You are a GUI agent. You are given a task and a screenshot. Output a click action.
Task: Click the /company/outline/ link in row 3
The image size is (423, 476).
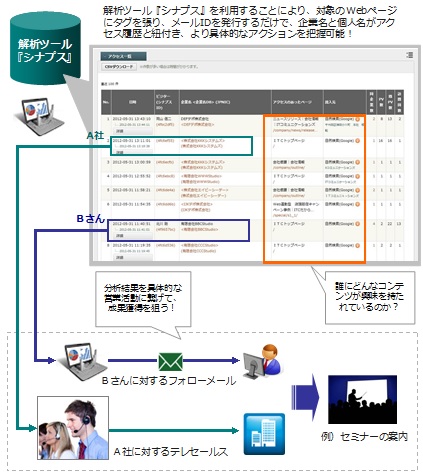(289, 168)
